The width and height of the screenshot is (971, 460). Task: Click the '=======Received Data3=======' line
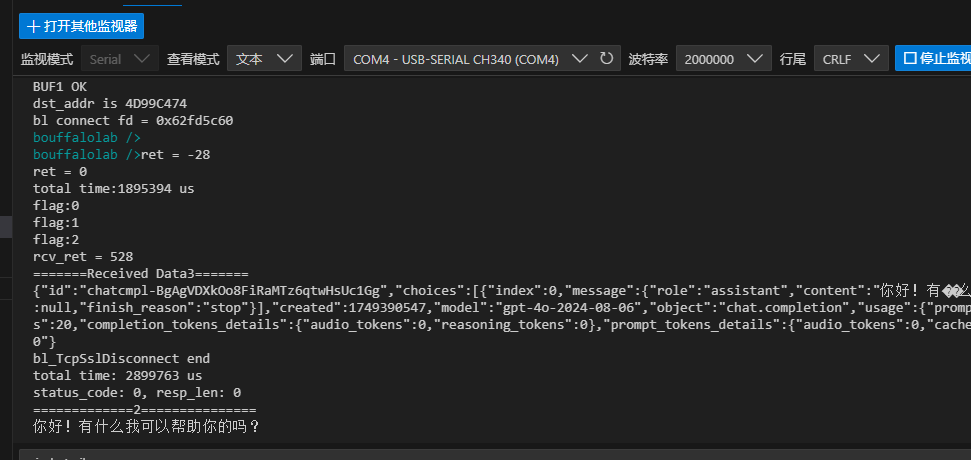(x=141, y=274)
